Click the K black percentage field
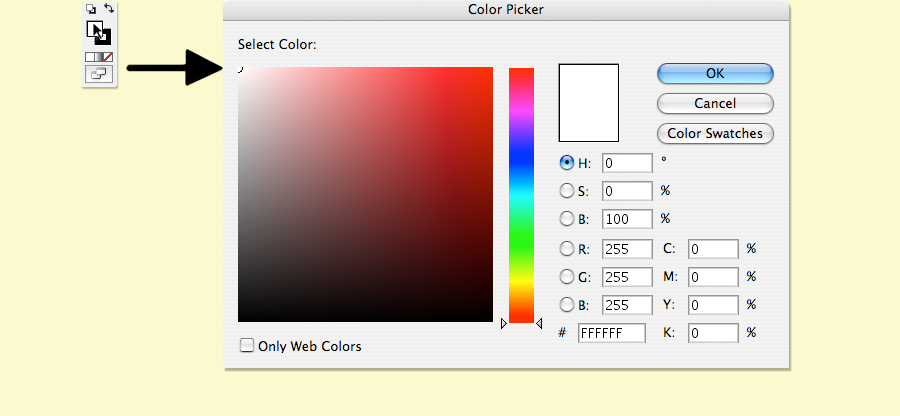 coord(712,333)
